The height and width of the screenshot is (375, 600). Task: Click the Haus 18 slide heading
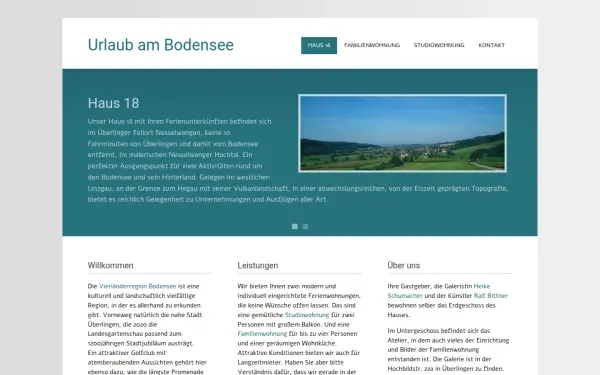pos(113,103)
